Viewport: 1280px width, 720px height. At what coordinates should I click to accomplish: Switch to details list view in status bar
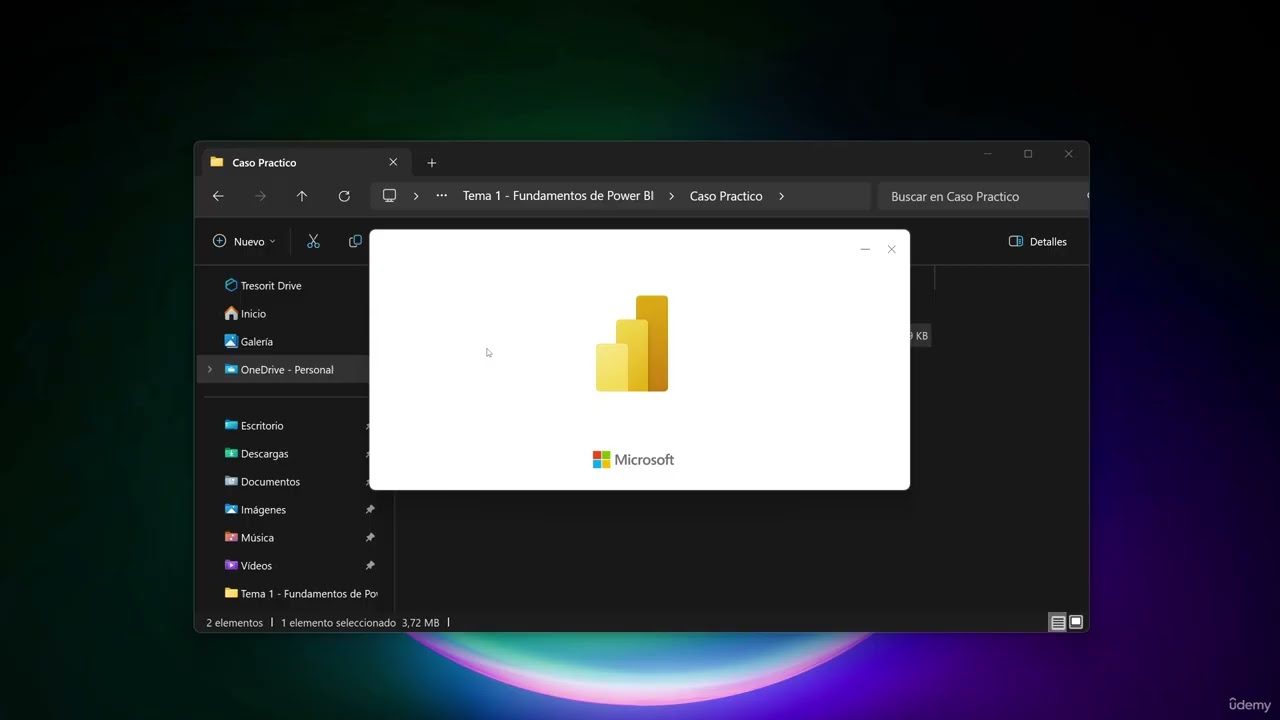1057,622
